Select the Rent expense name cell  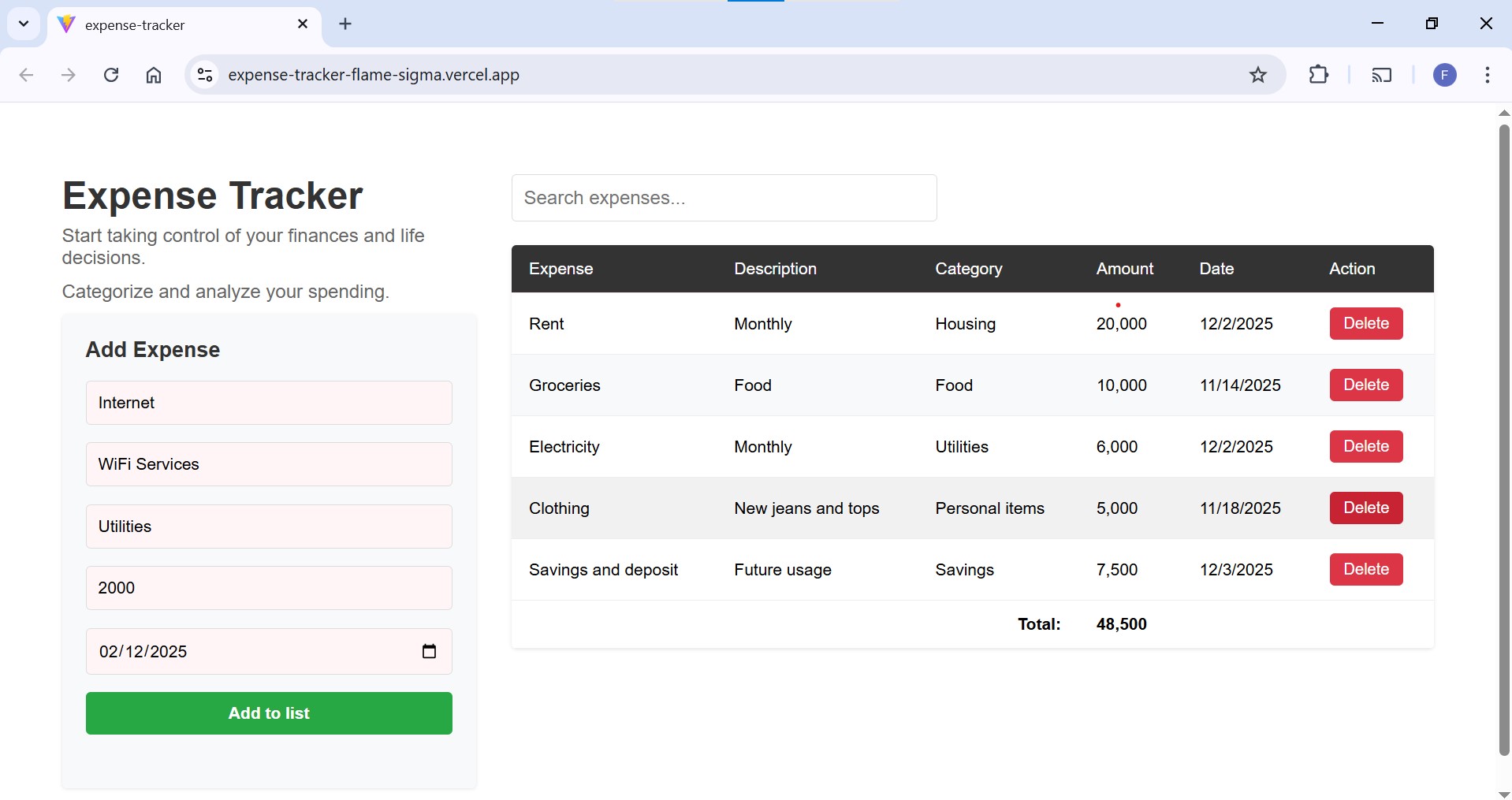click(546, 324)
